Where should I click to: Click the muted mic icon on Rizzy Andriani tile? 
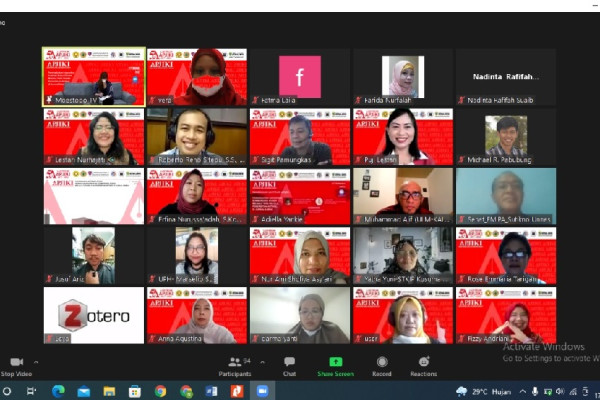click(x=461, y=339)
